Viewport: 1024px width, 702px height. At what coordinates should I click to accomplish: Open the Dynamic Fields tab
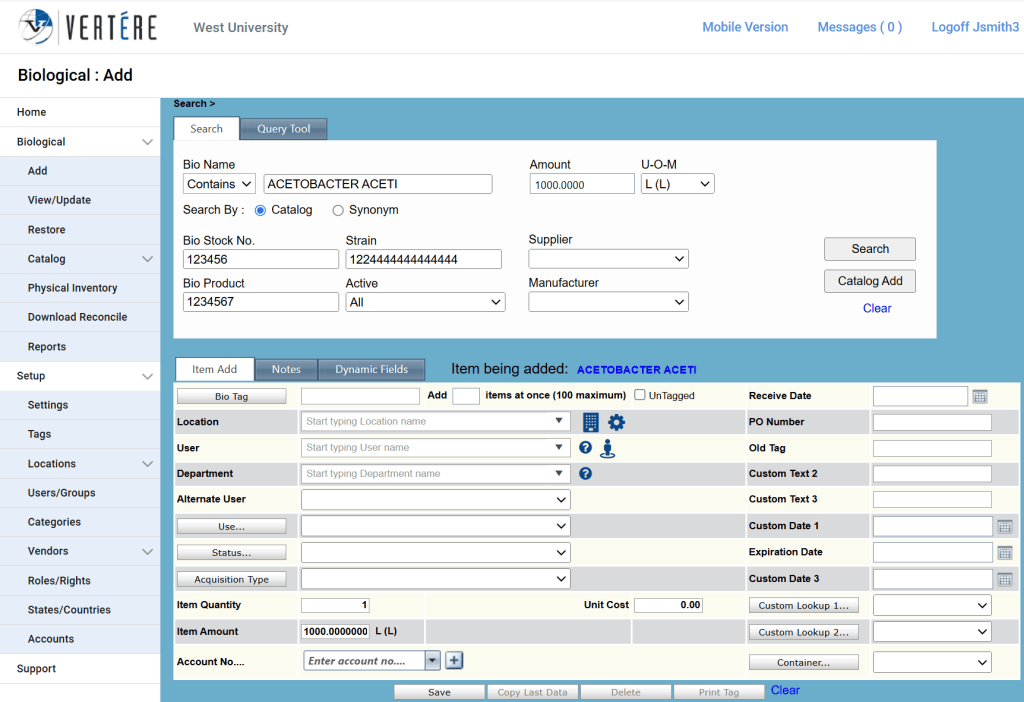pos(371,369)
